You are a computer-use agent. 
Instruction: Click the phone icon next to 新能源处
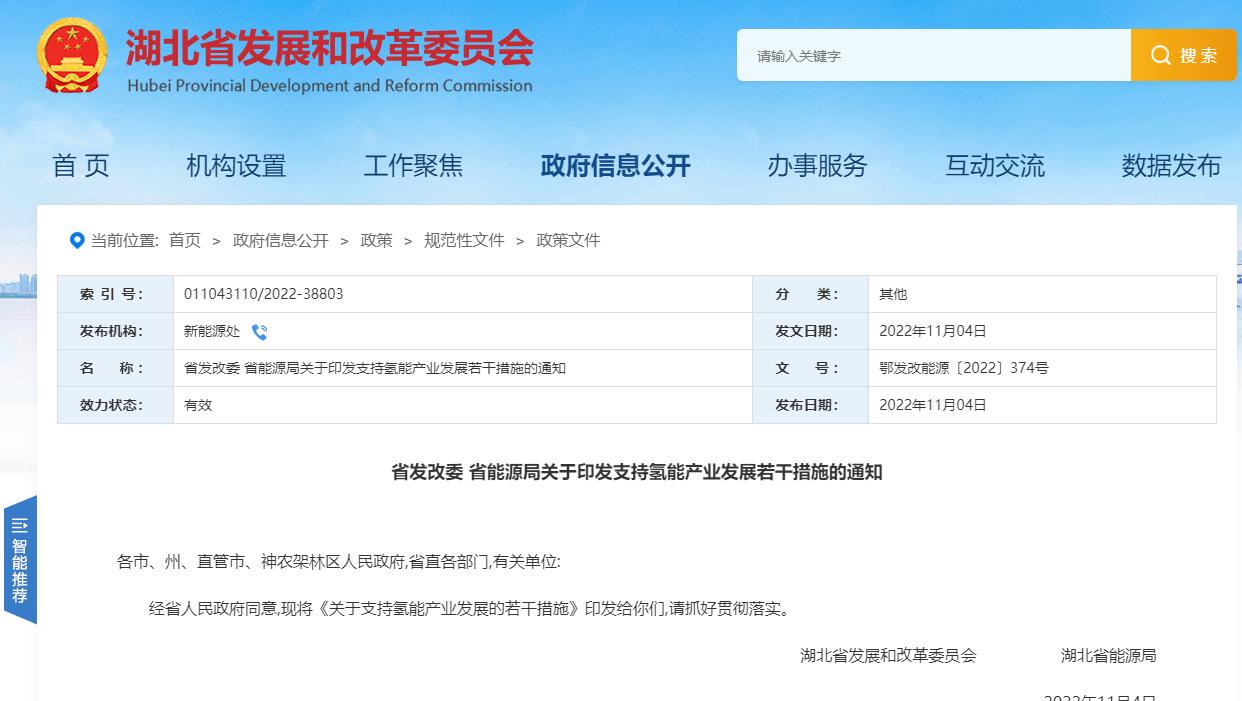pos(260,331)
